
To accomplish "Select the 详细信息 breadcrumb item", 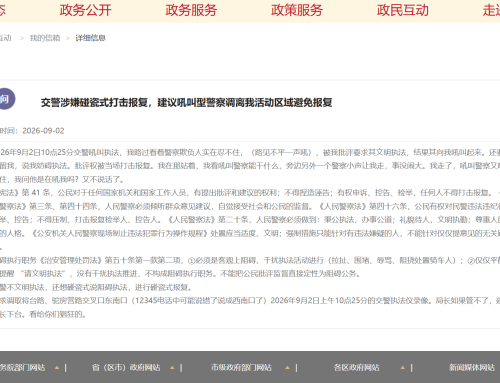I will point(90,38).
